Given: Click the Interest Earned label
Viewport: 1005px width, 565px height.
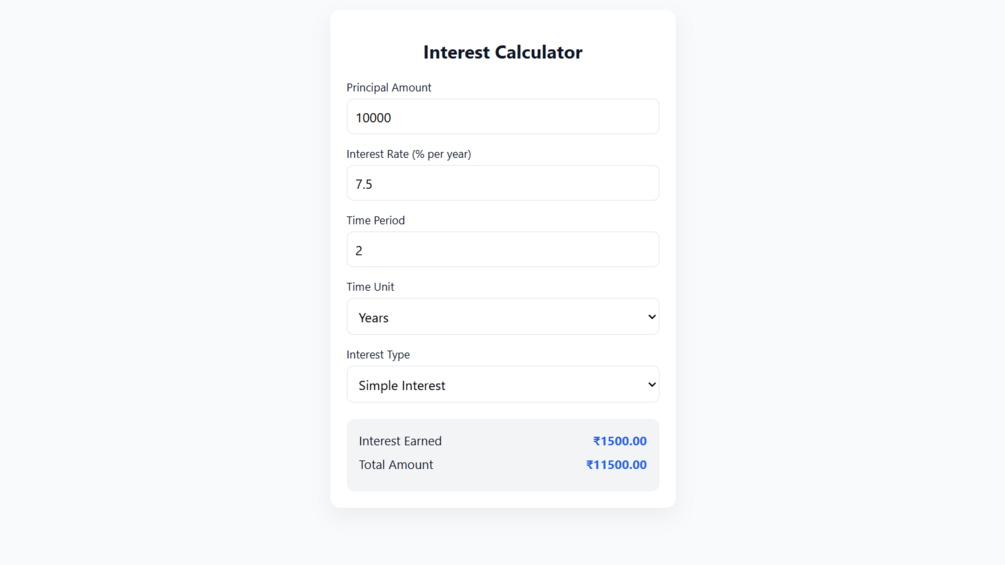Looking at the screenshot, I should click(400, 441).
